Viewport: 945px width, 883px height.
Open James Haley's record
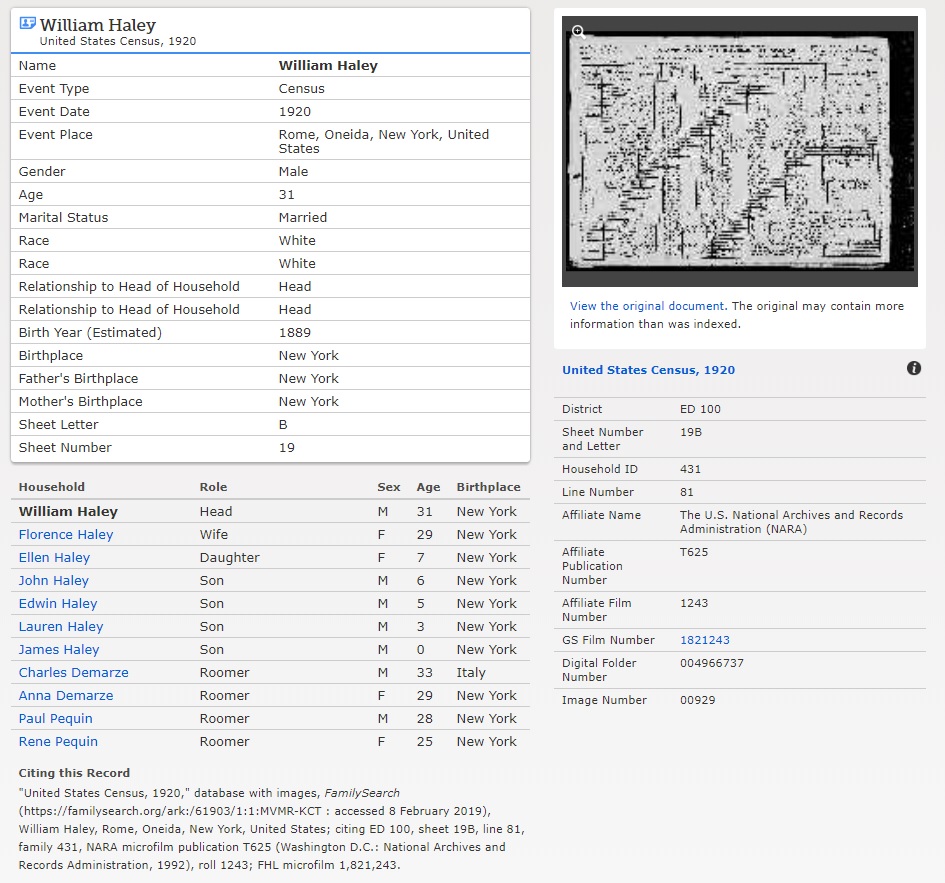59,649
